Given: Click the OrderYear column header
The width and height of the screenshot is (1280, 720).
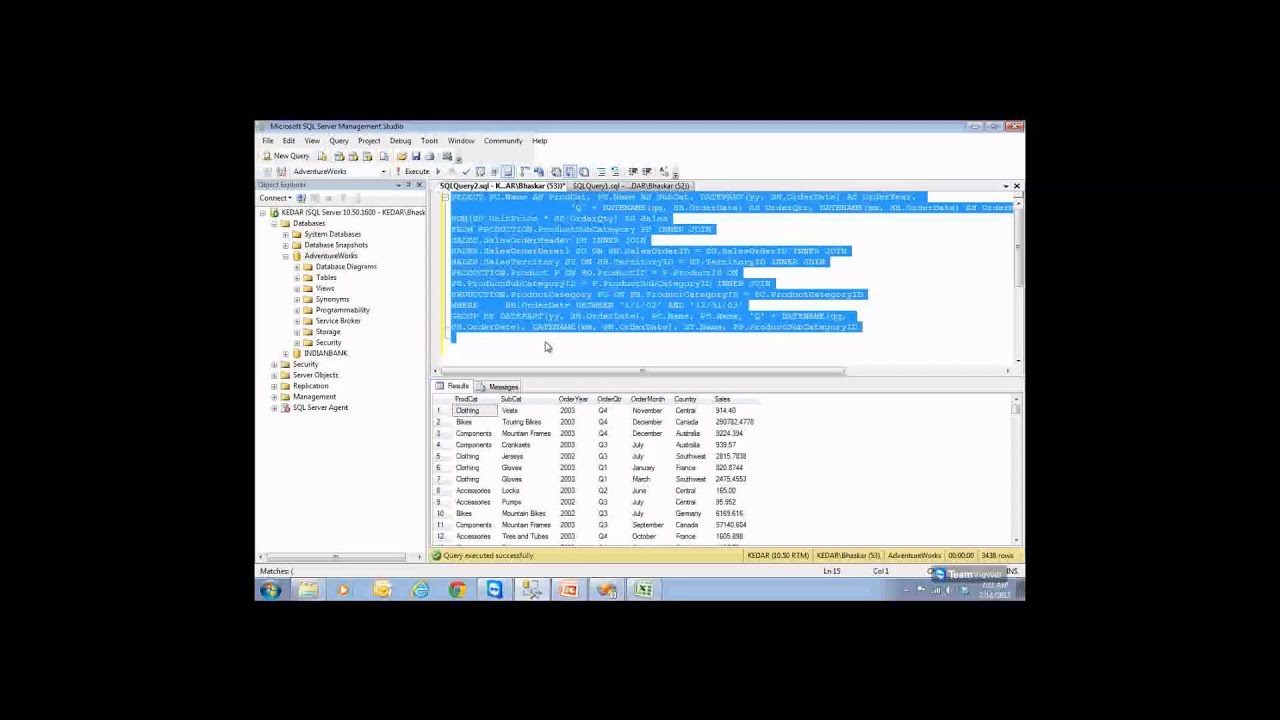Looking at the screenshot, I should 573,399.
